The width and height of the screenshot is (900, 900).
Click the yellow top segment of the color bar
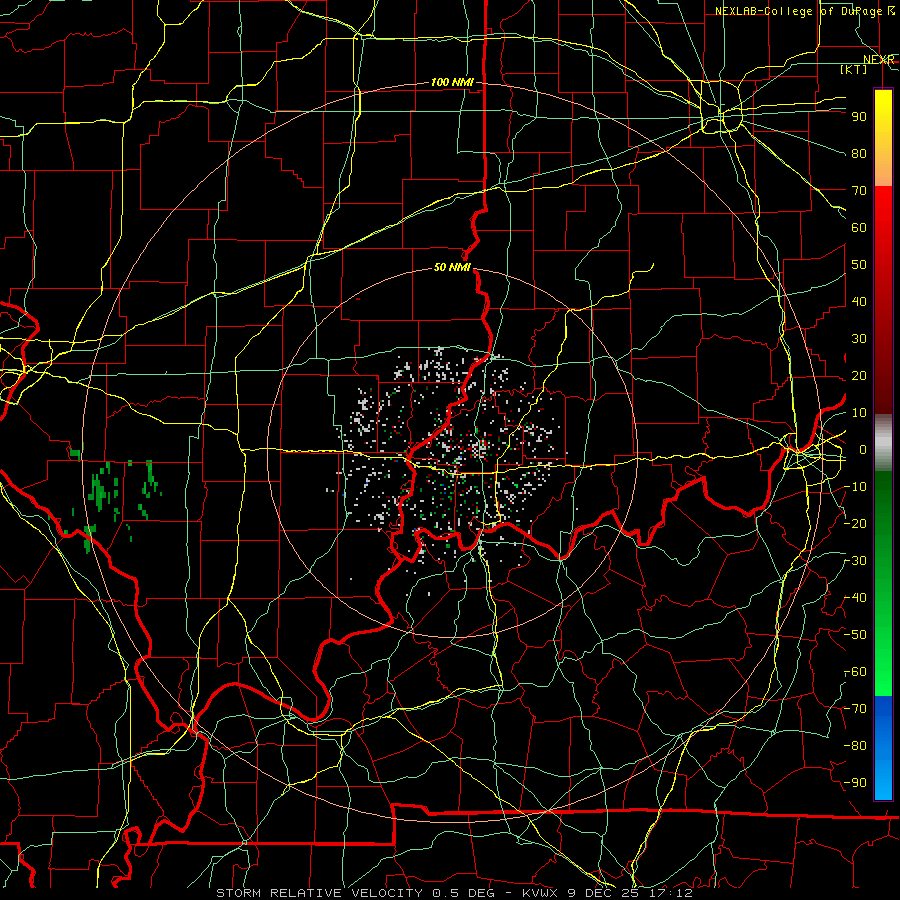coord(883,138)
